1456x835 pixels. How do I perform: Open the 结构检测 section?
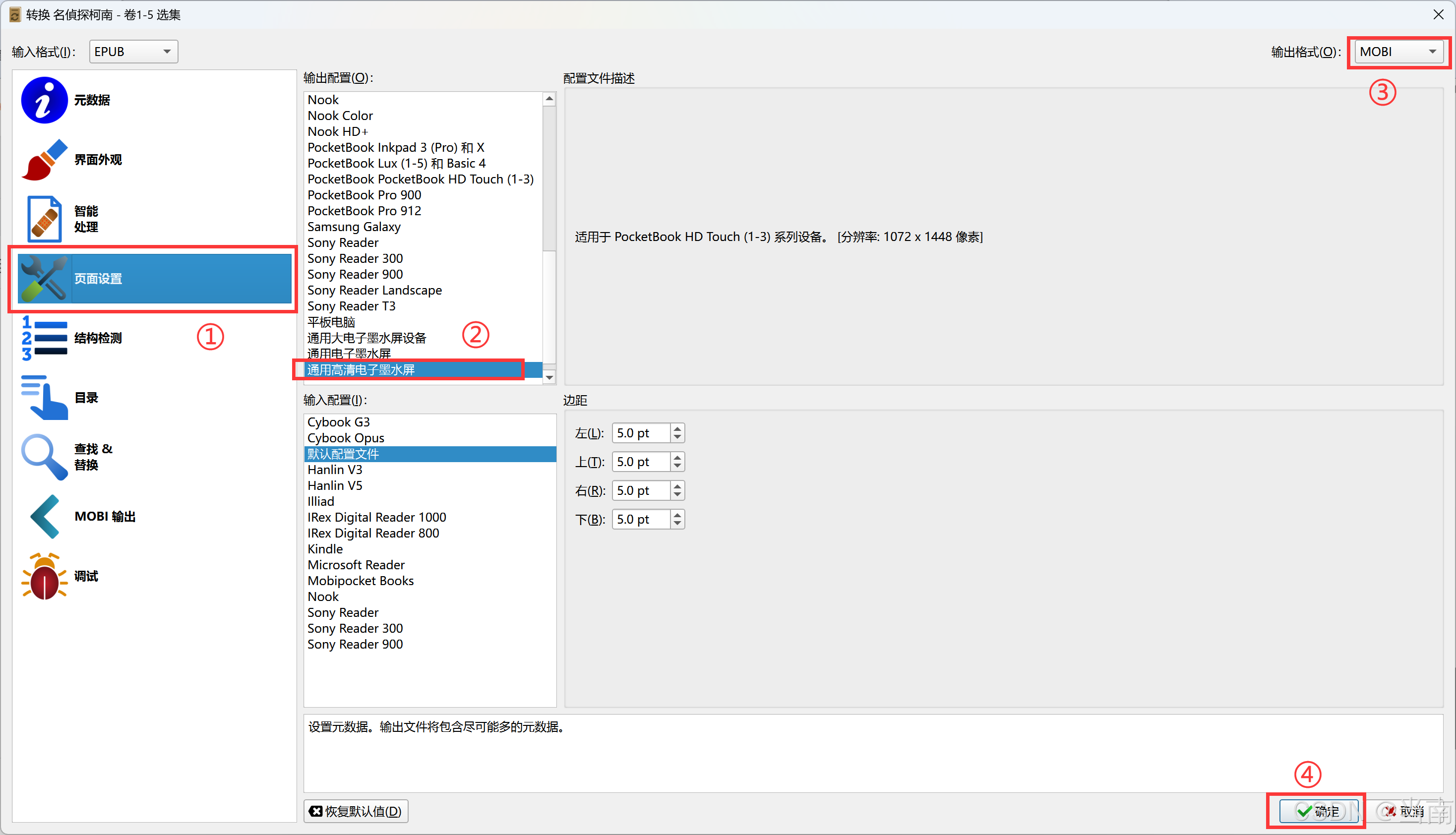pyautogui.click(x=98, y=338)
